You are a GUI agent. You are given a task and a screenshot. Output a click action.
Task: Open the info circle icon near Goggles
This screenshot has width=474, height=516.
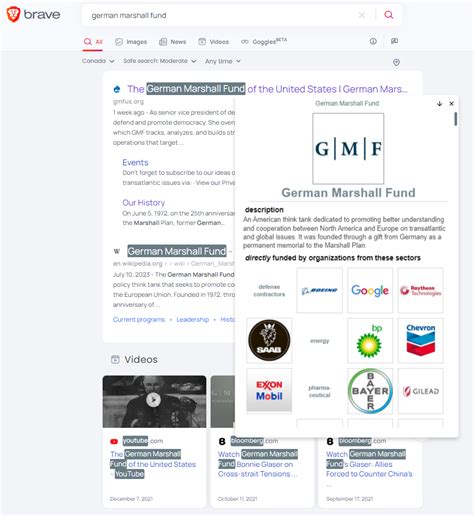[x=373, y=41]
